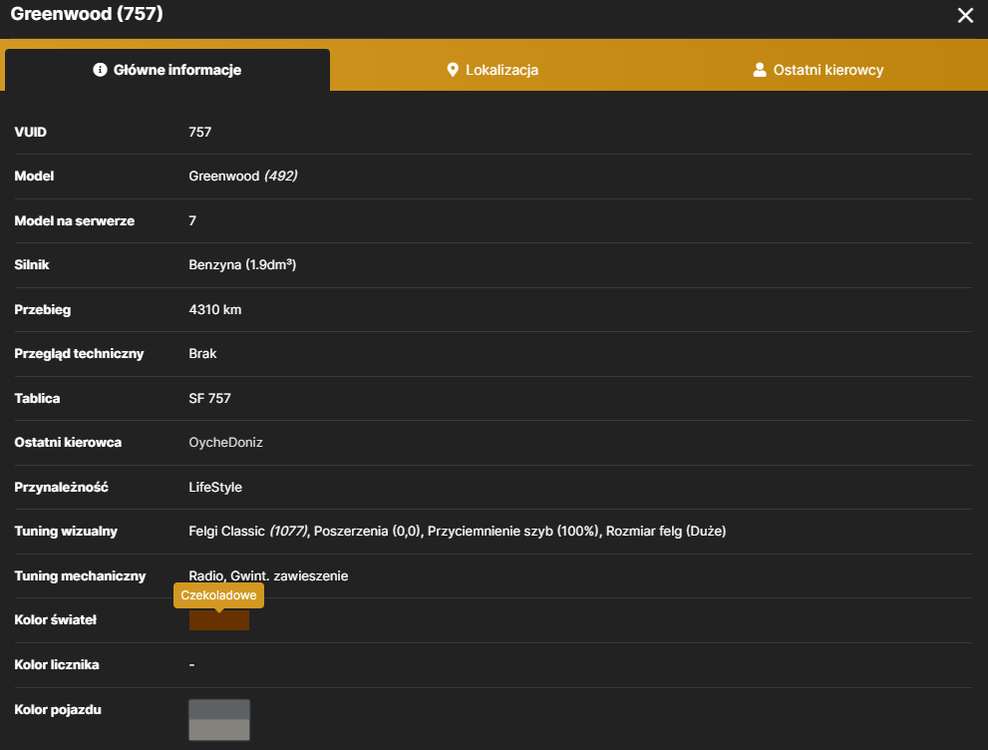The width and height of the screenshot is (988, 750).
Task: Click the Czekoladowe tooltip label
Action: [x=219, y=596]
